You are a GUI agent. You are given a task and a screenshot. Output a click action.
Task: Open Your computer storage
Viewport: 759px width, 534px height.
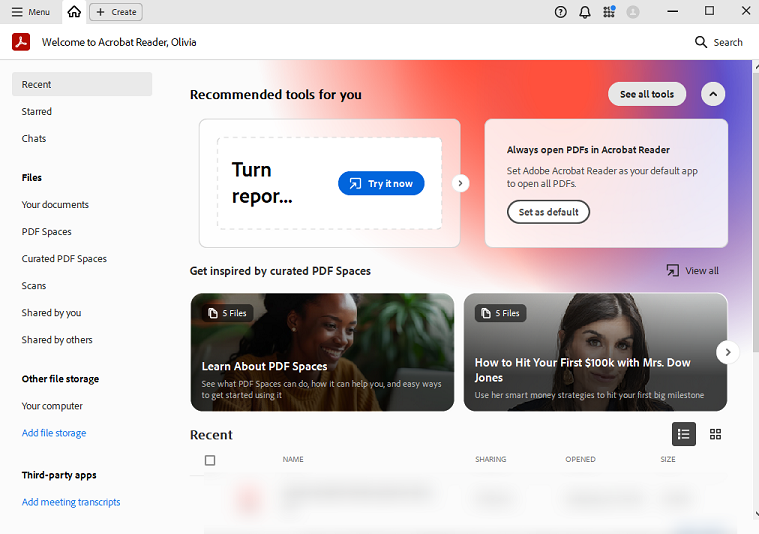(x=52, y=406)
